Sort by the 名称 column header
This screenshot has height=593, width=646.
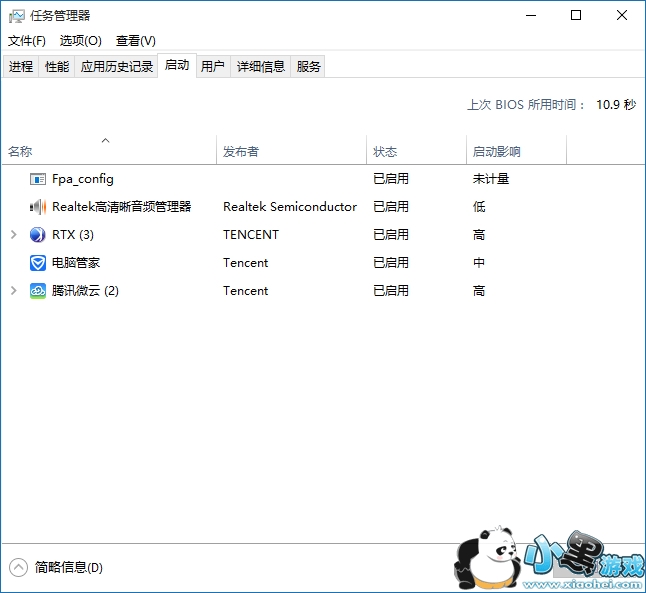point(109,151)
